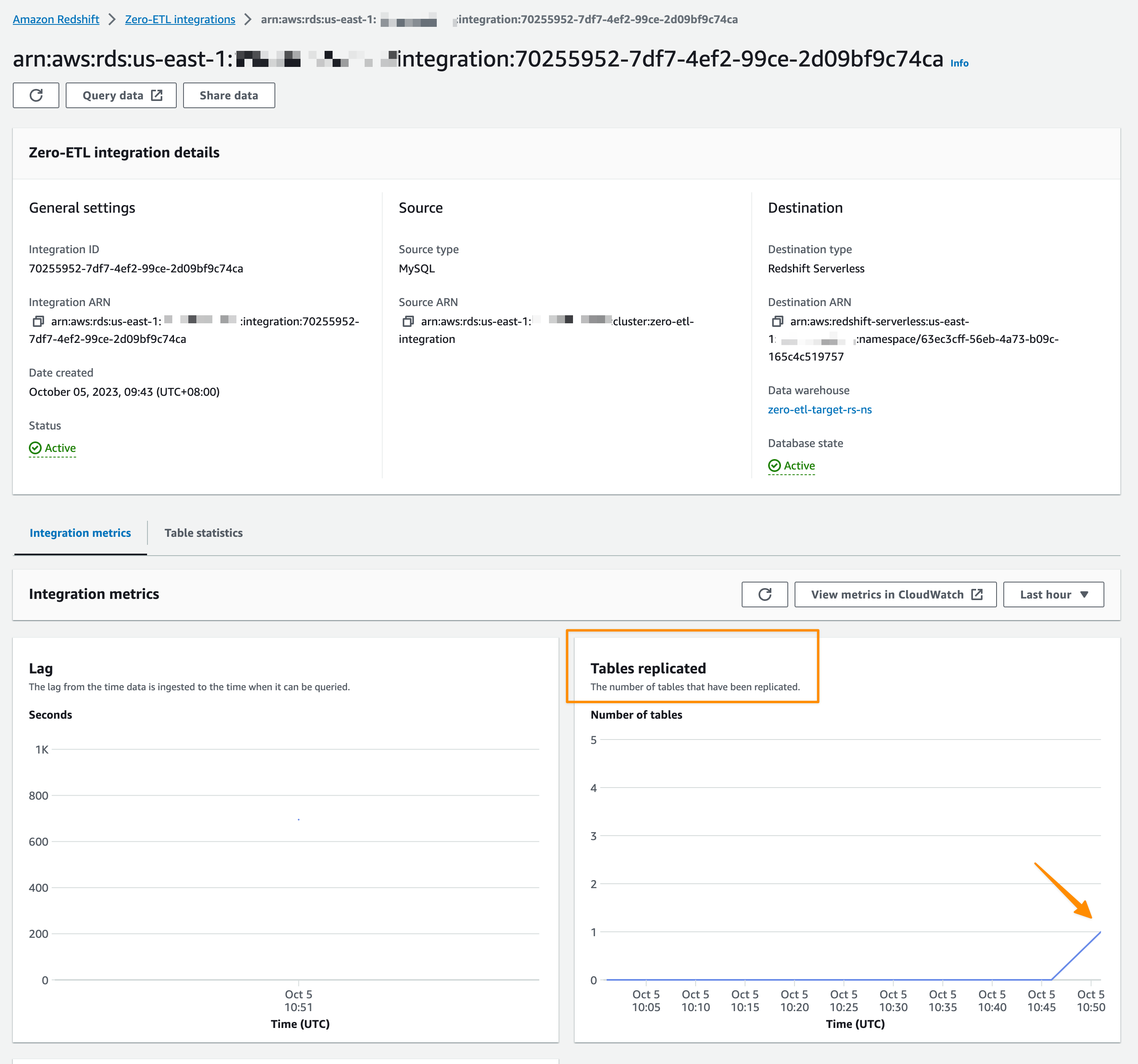Click the Query data button
Screen dimensions: 1138x1064
click(x=121, y=95)
